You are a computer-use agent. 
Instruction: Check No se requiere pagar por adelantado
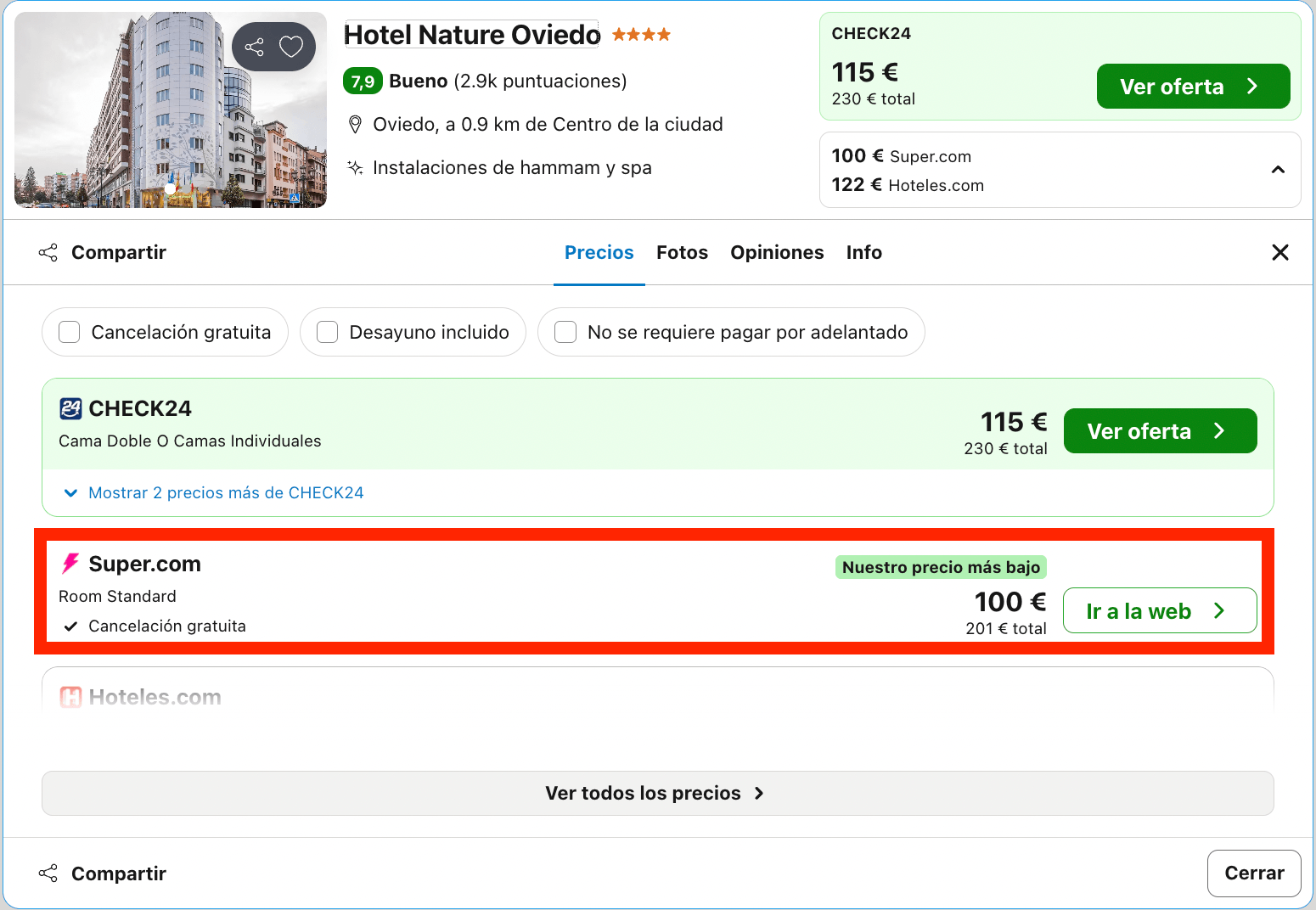(565, 332)
